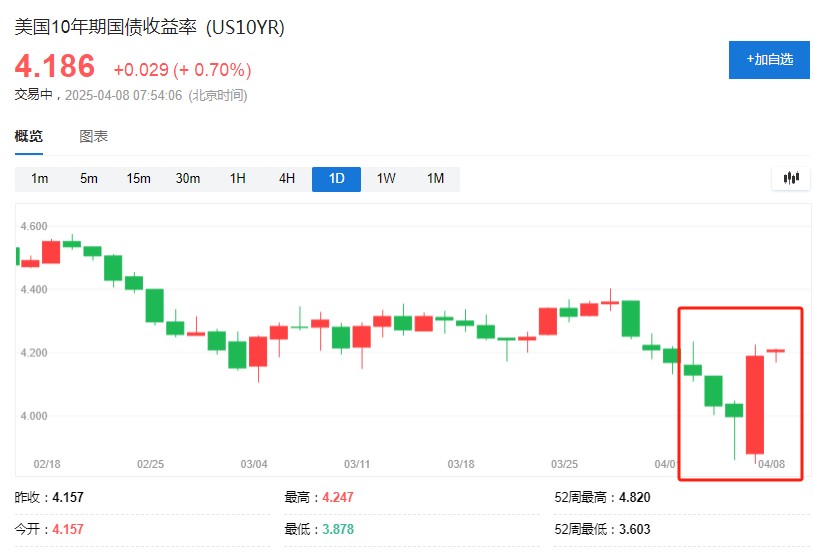Screen dimensions: 814x555
Task: Switch chart to 1H interval
Action: pyautogui.click(x=238, y=179)
